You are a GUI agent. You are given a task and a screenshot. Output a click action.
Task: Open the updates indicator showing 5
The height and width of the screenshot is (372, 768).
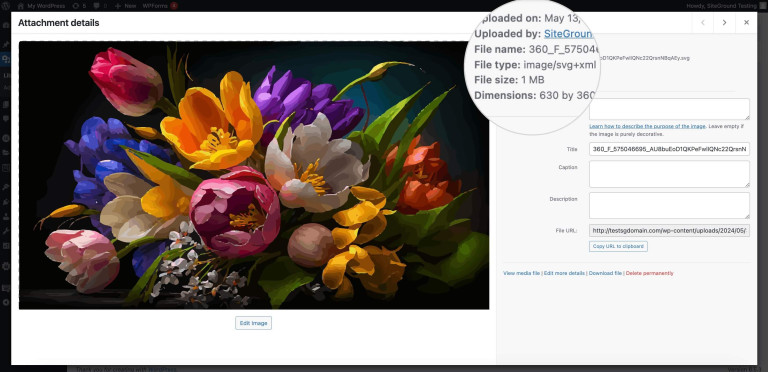coord(79,6)
